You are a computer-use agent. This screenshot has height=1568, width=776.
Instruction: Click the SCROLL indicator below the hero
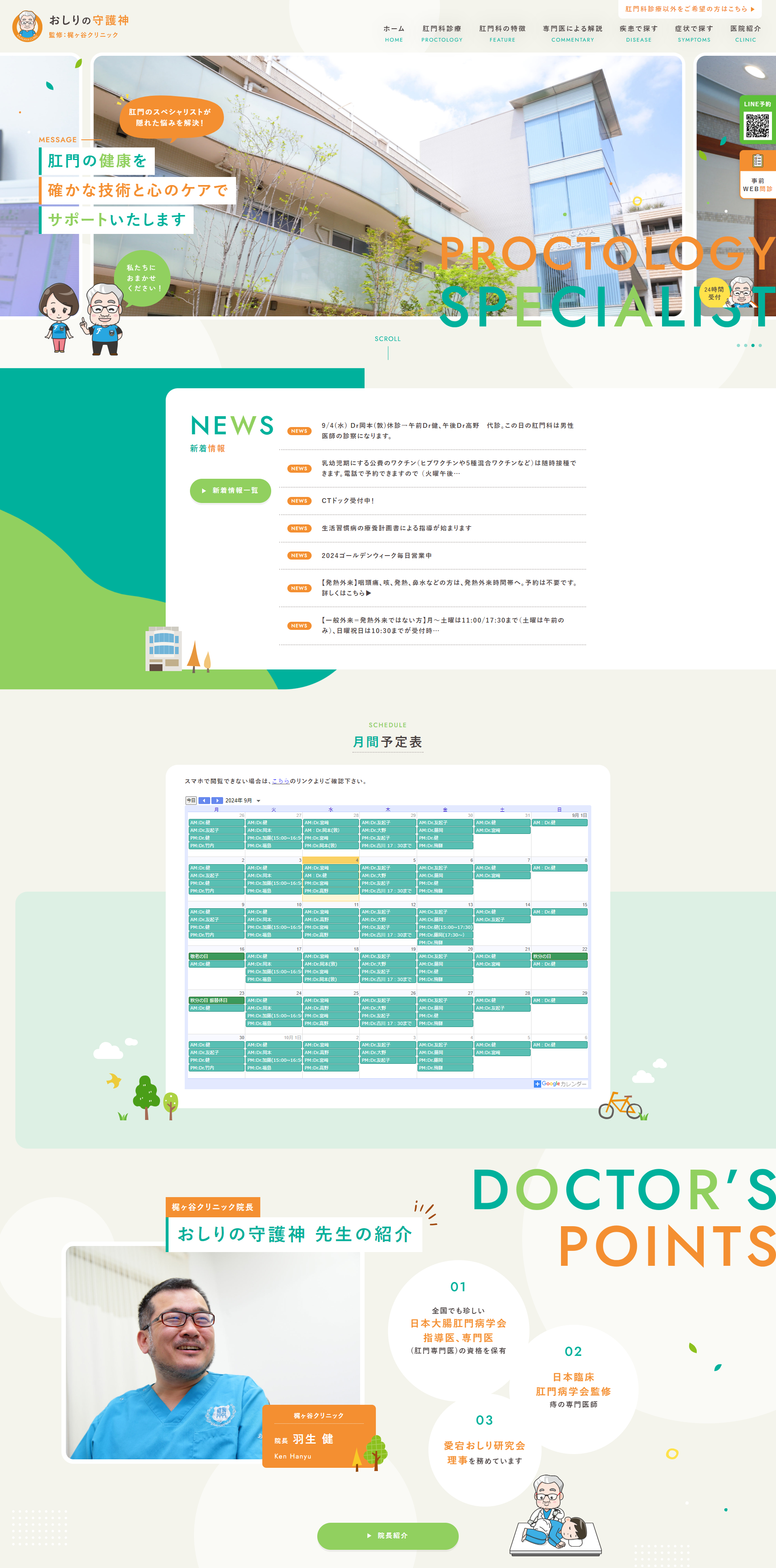point(388,347)
